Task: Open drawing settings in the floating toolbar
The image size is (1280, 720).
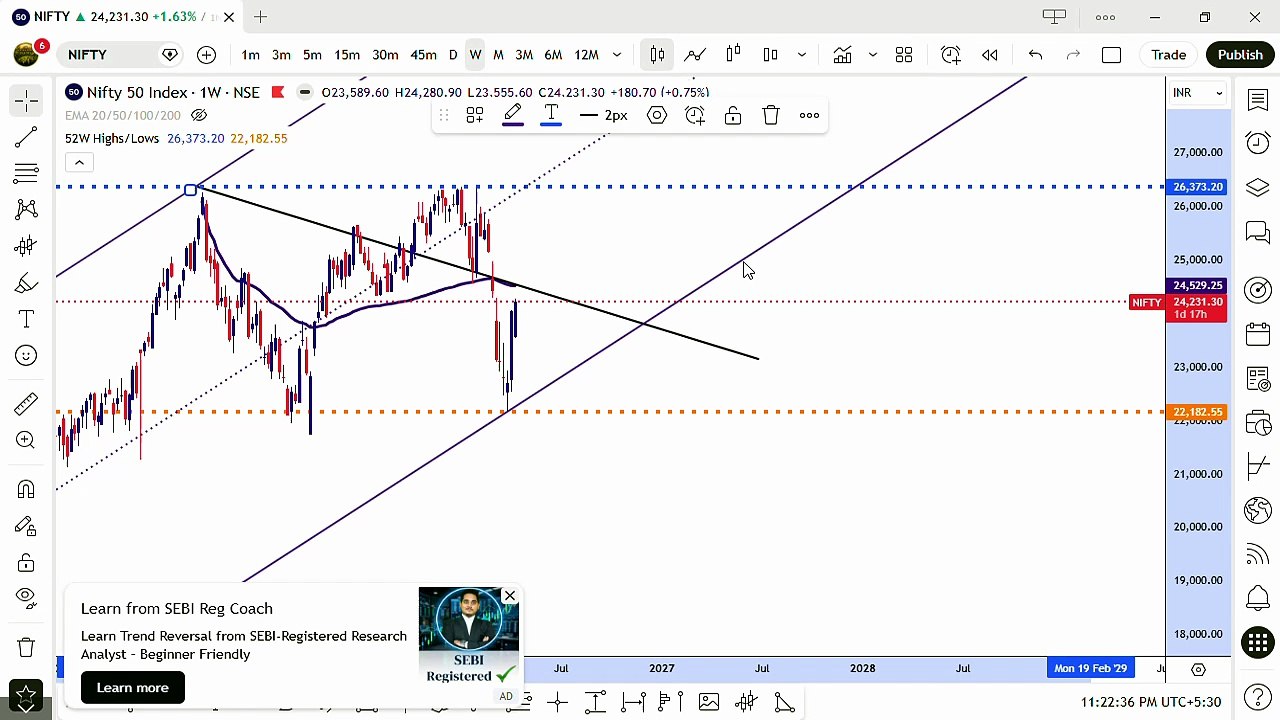Action: pyautogui.click(x=657, y=116)
